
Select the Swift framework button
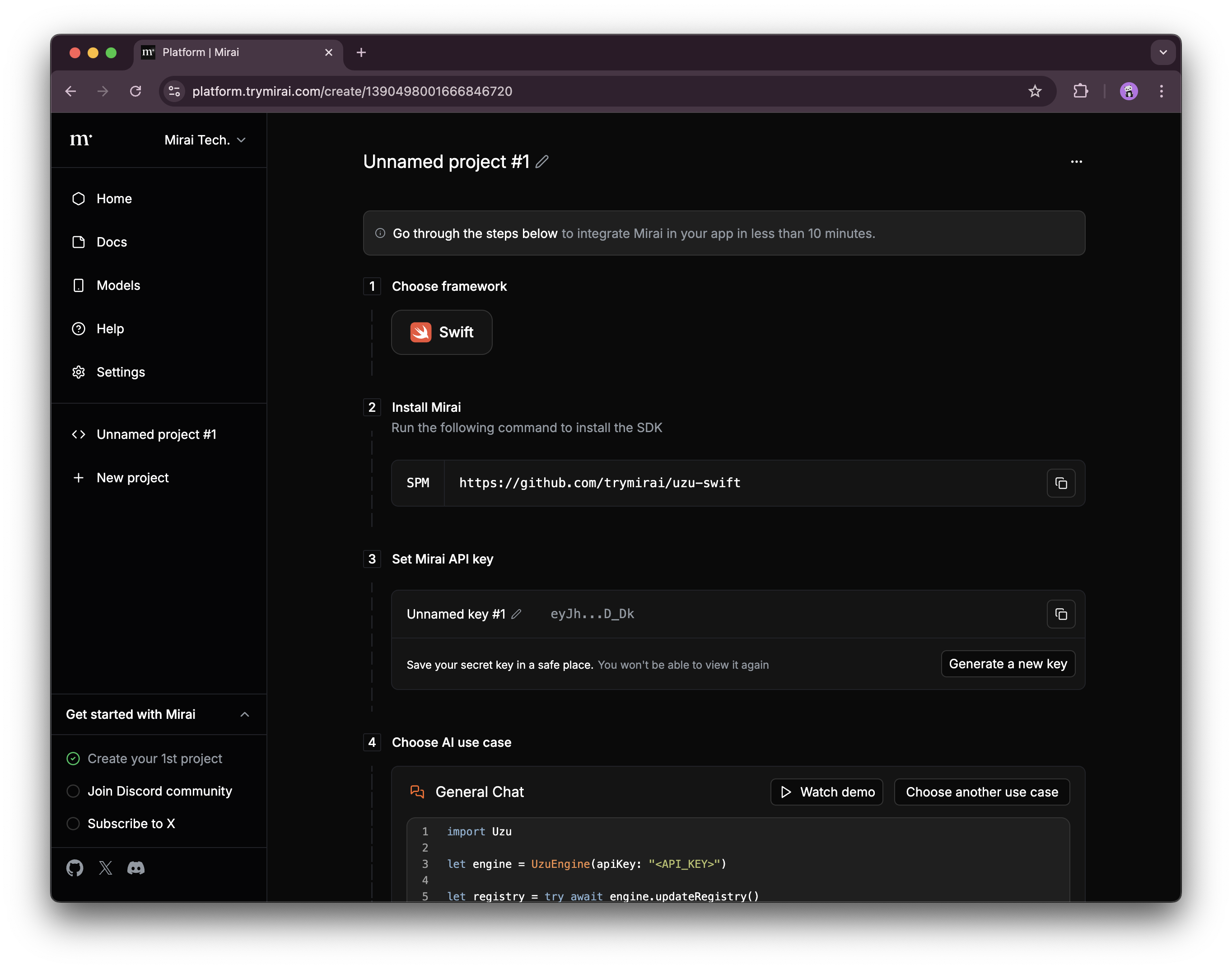[x=442, y=332]
